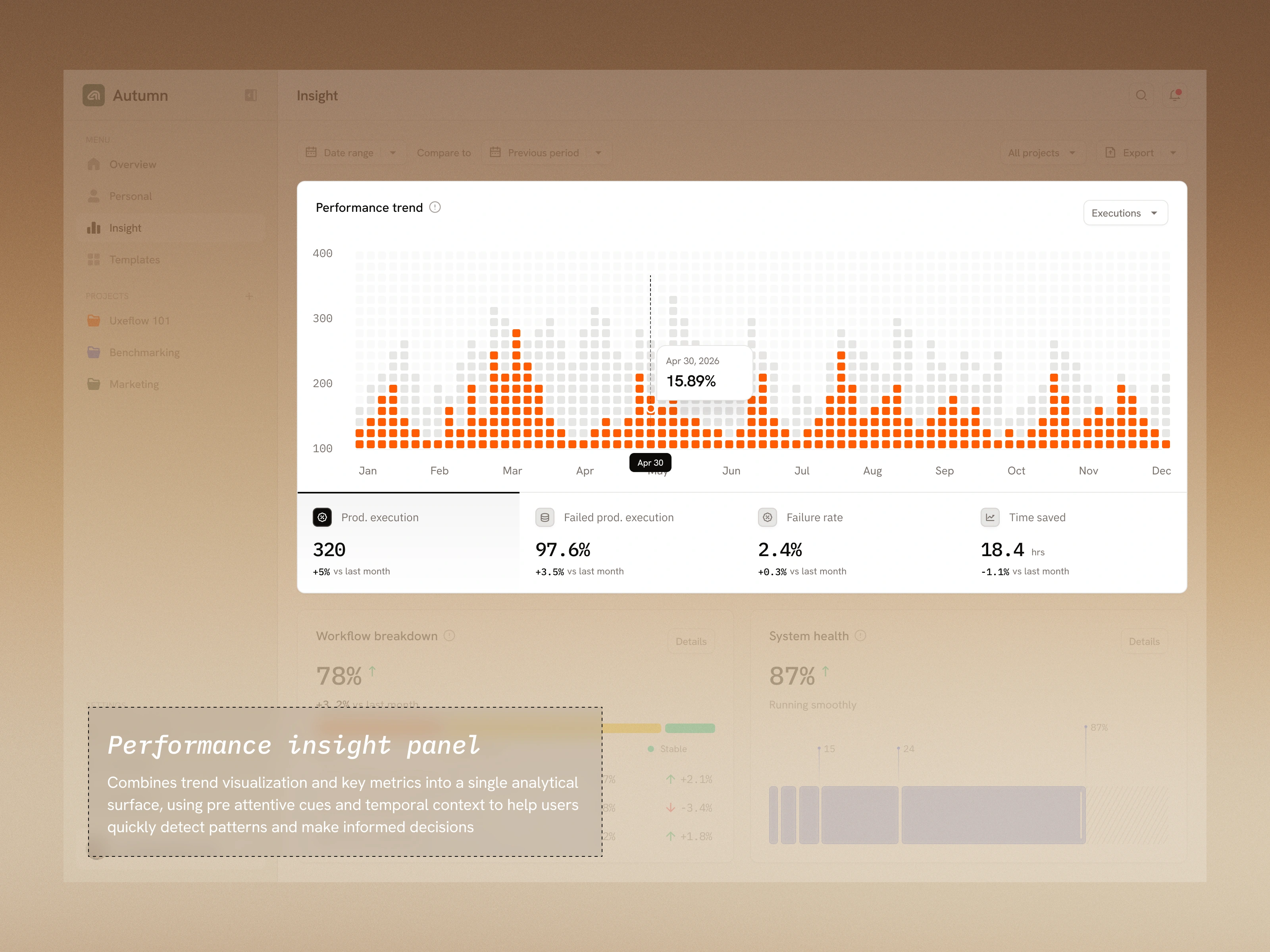This screenshot has width=1270, height=952.
Task: Click the 18.4 hrs value
Action: point(1013,550)
